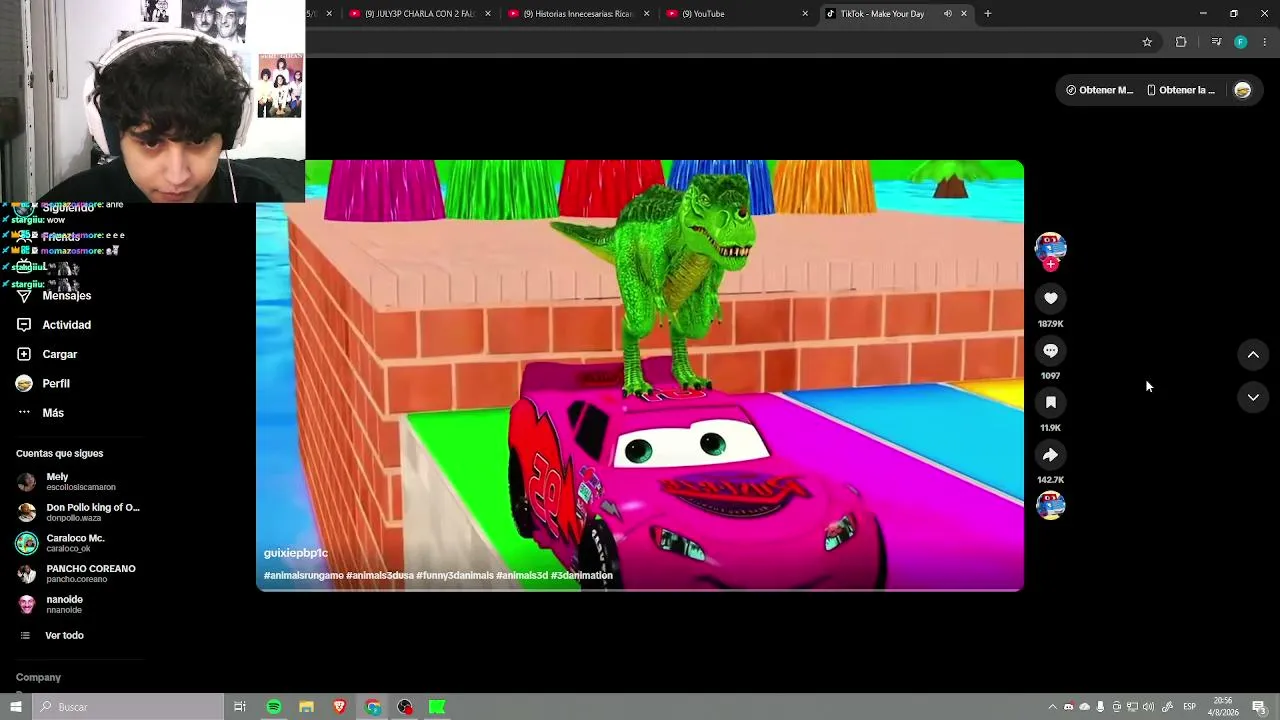The width and height of the screenshot is (1280, 720).
Task: Open creator guixiepbp1c profile link
Action: click(296, 553)
